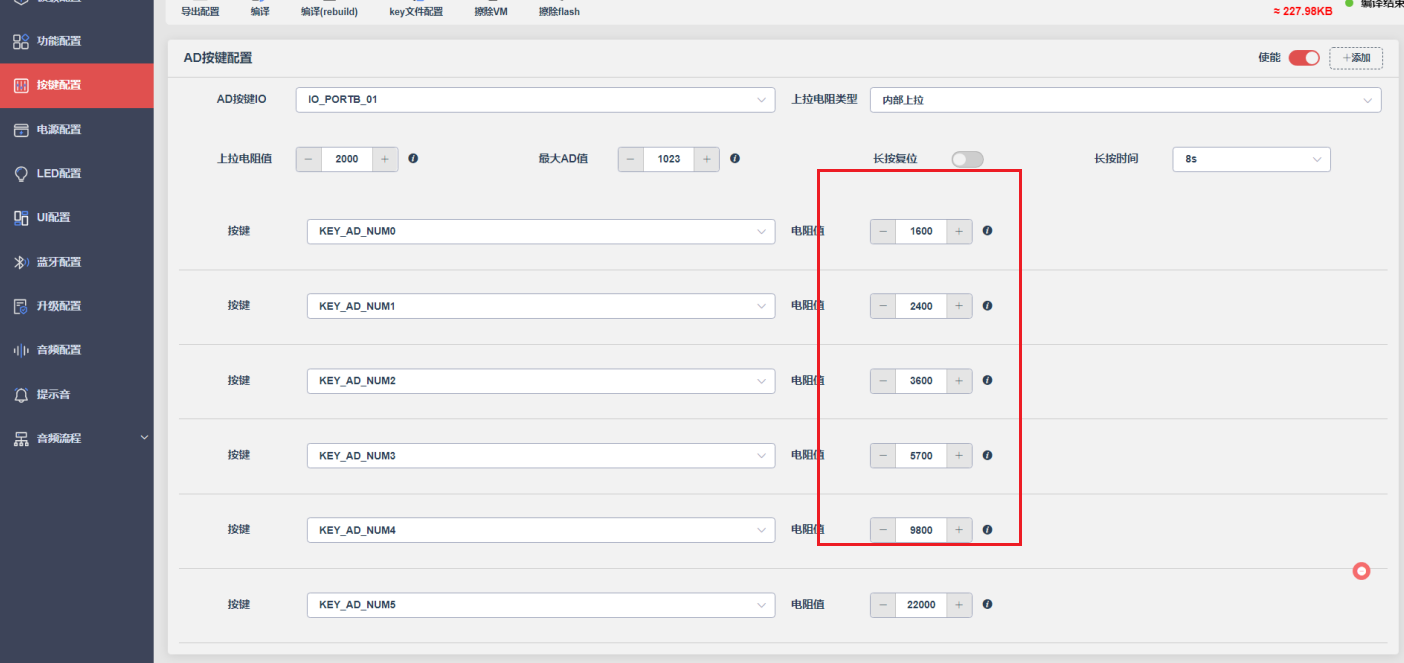Open the 上拉电阻类型 dropdown
This screenshot has width=1404, height=663.
pos(1125,100)
